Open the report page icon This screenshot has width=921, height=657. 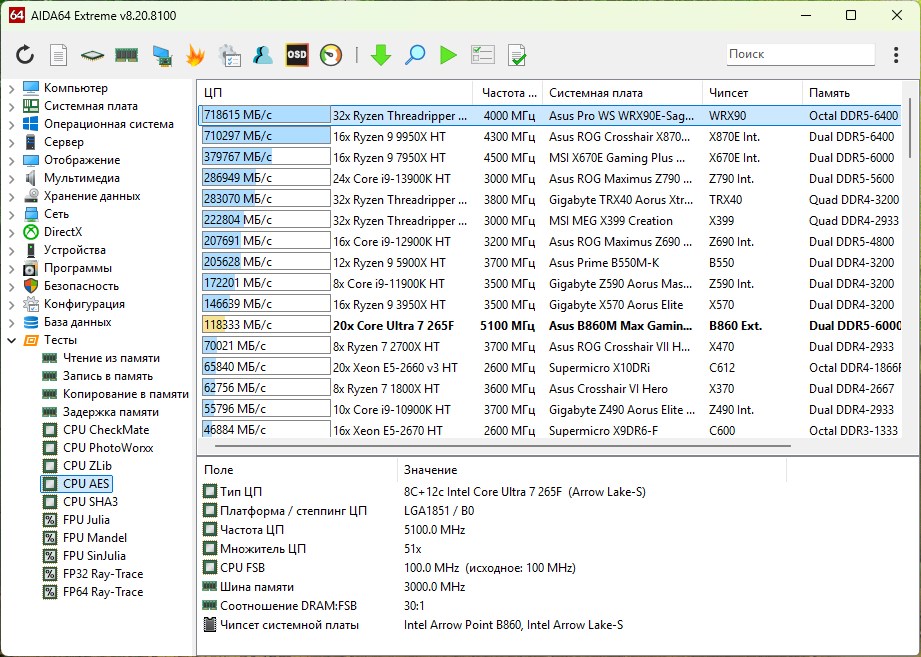pyautogui.click(x=59, y=55)
